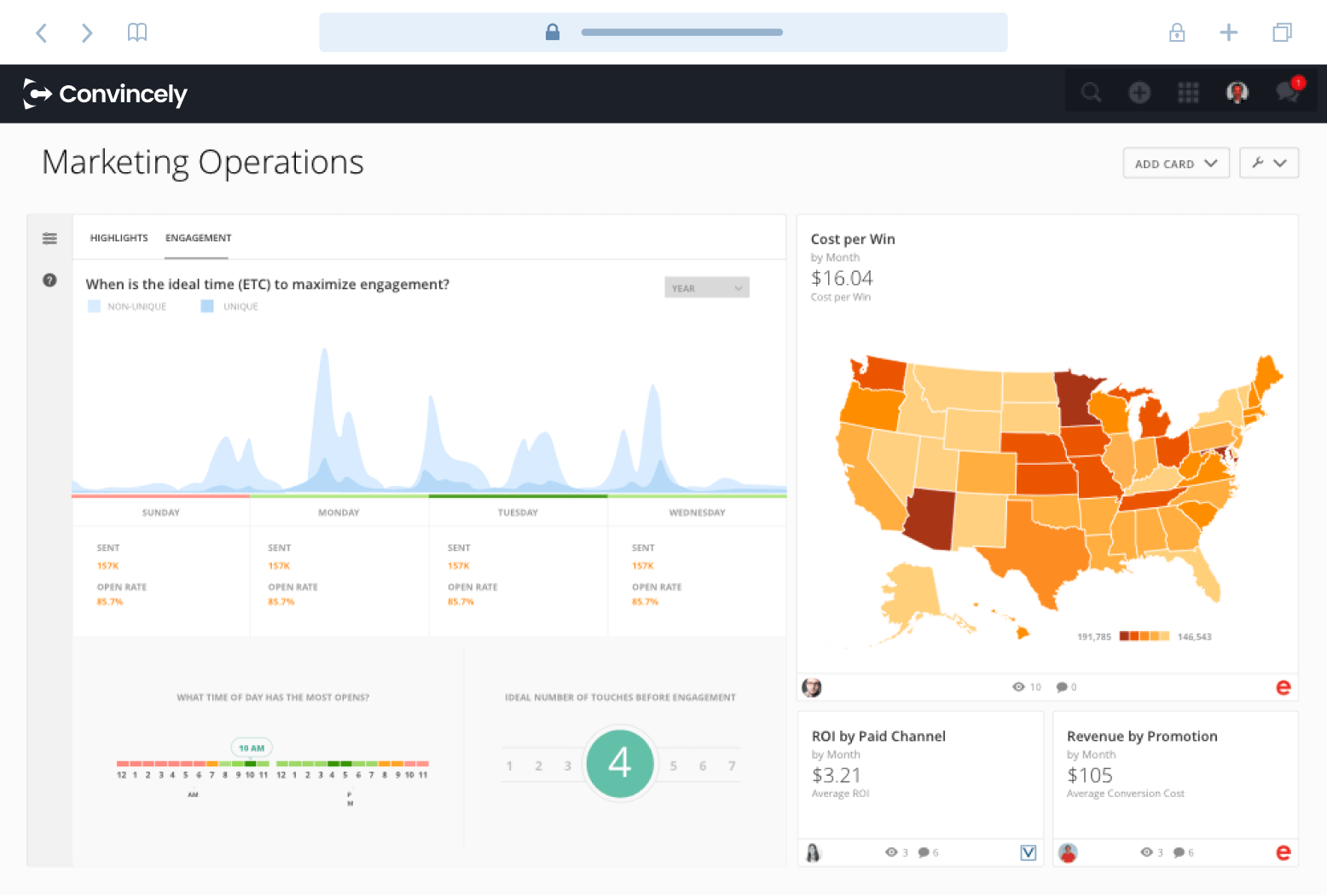
Task: Expand the Add Card dropdown
Action: 1175,164
